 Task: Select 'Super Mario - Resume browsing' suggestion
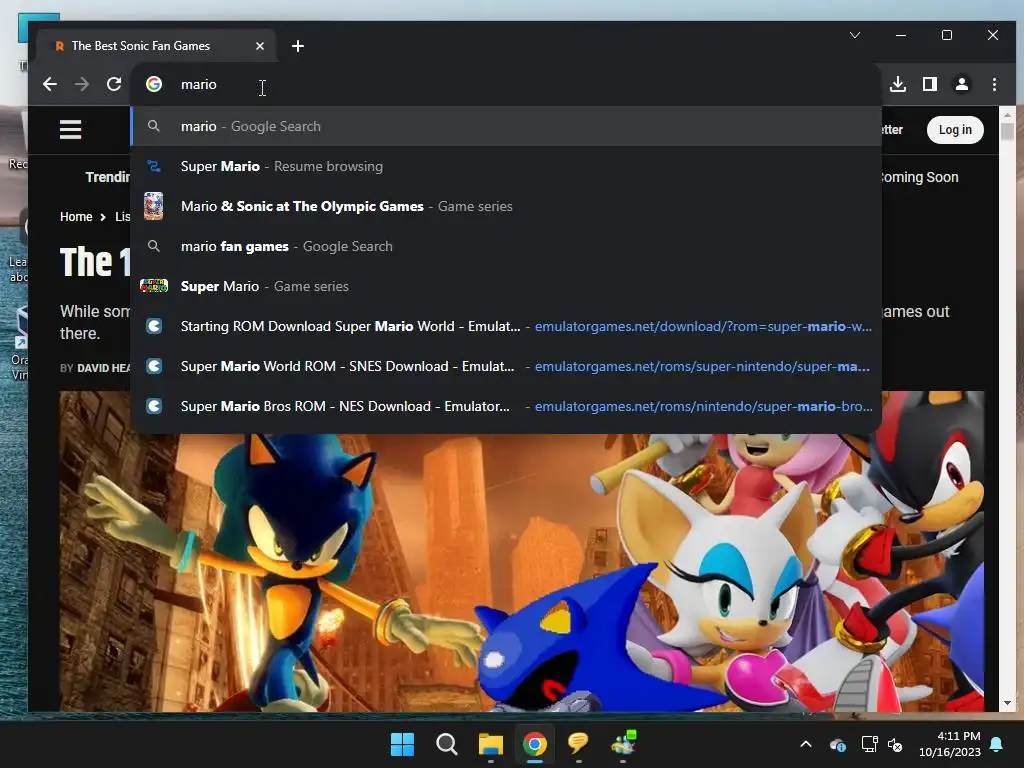point(506,166)
